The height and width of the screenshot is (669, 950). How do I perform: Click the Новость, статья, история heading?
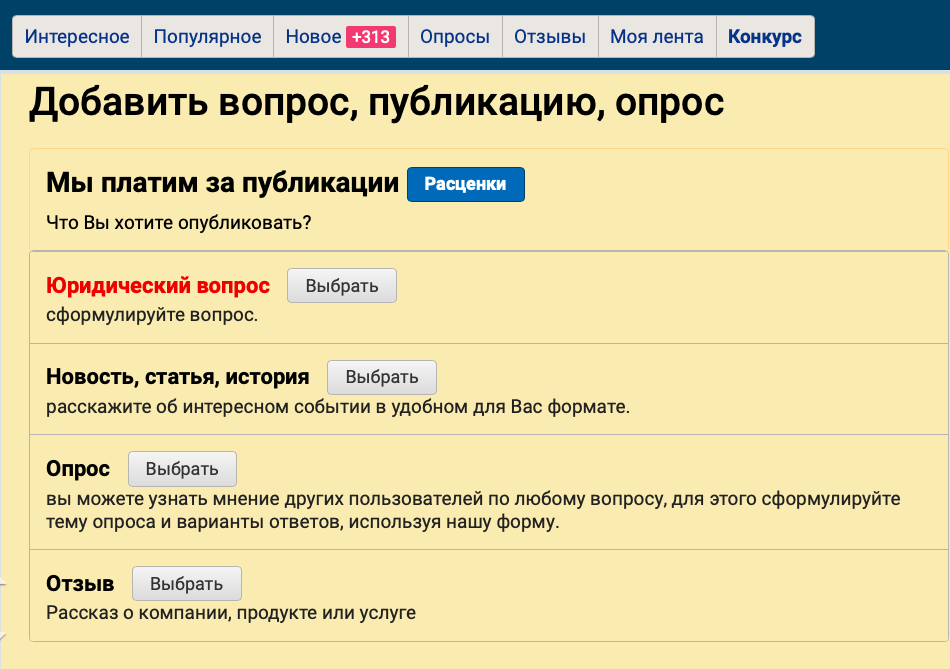(178, 377)
